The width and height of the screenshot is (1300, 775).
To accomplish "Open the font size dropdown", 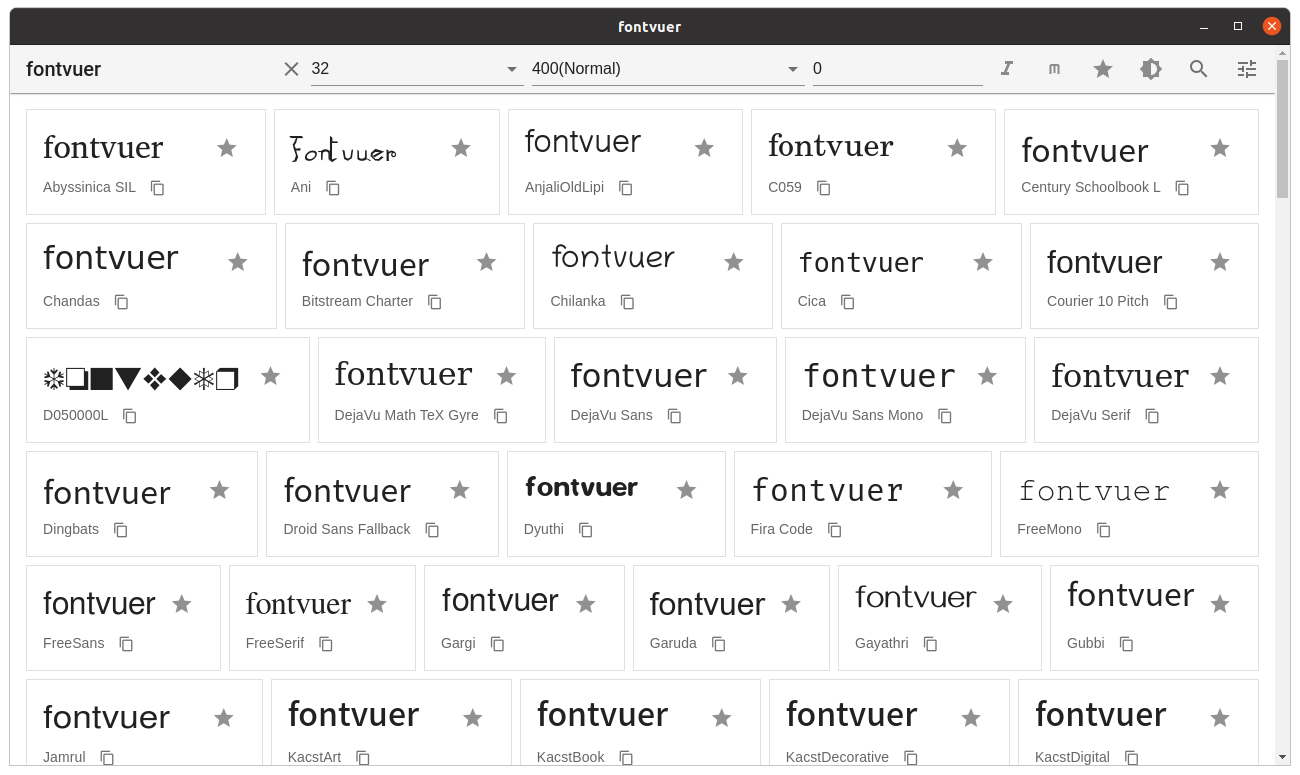I will [x=415, y=68].
